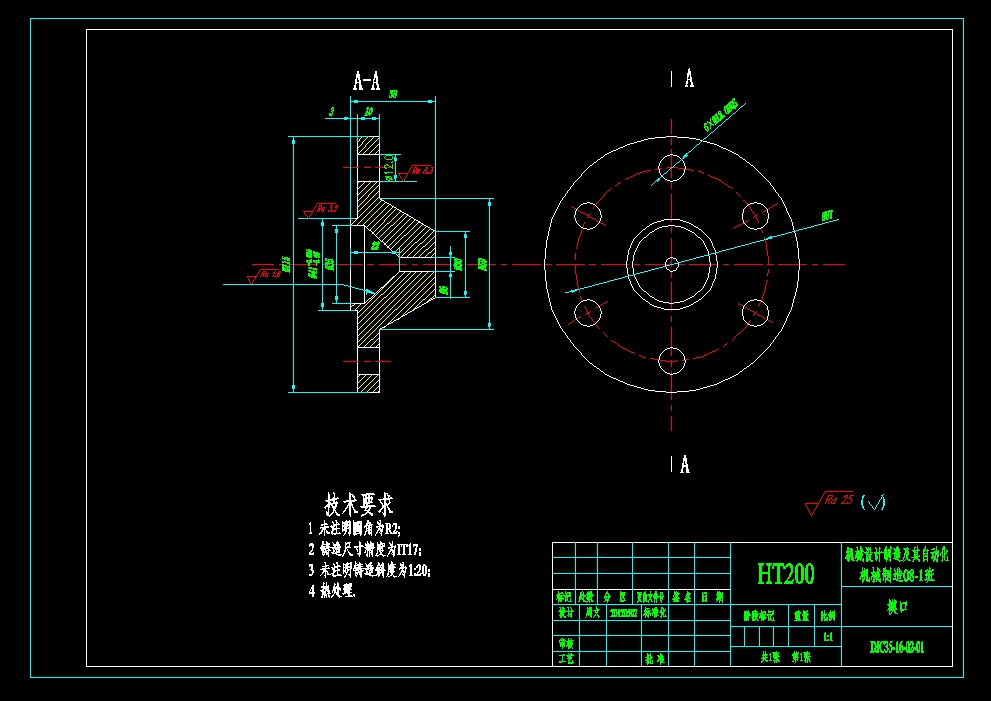The height and width of the screenshot is (701, 991).
Task: Select the Ra 25 general roughness symbol
Action: point(829,503)
